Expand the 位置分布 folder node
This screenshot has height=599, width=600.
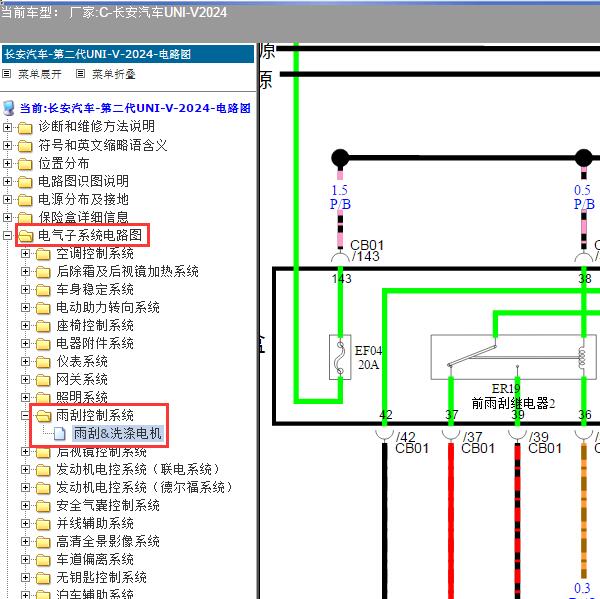click(x=7, y=163)
